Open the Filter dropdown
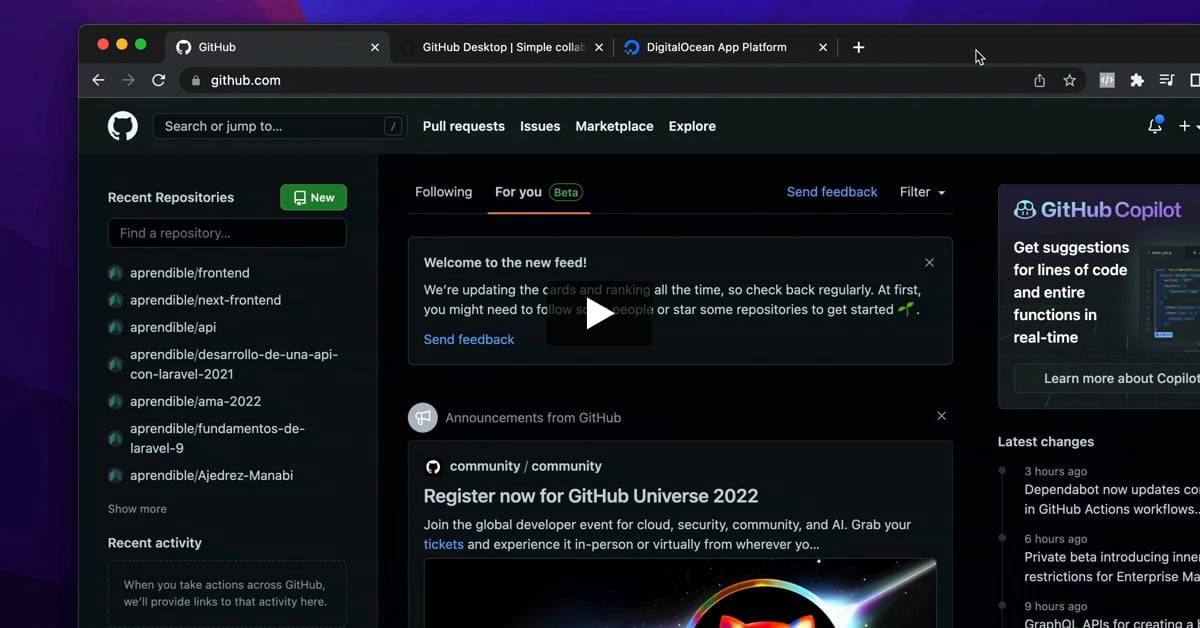Screen dimensions: 1200x628 (922, 192)
